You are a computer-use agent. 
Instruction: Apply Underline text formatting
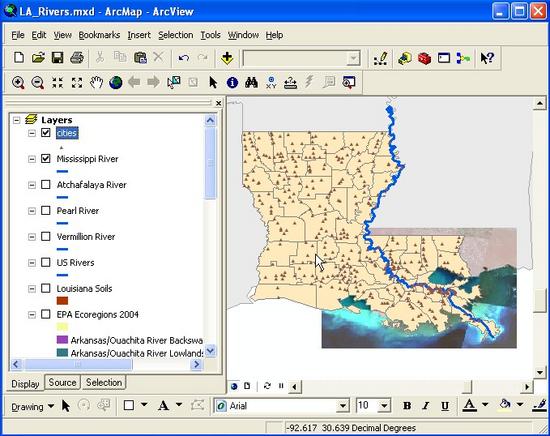pyautogui.click(x=445, y=406)
